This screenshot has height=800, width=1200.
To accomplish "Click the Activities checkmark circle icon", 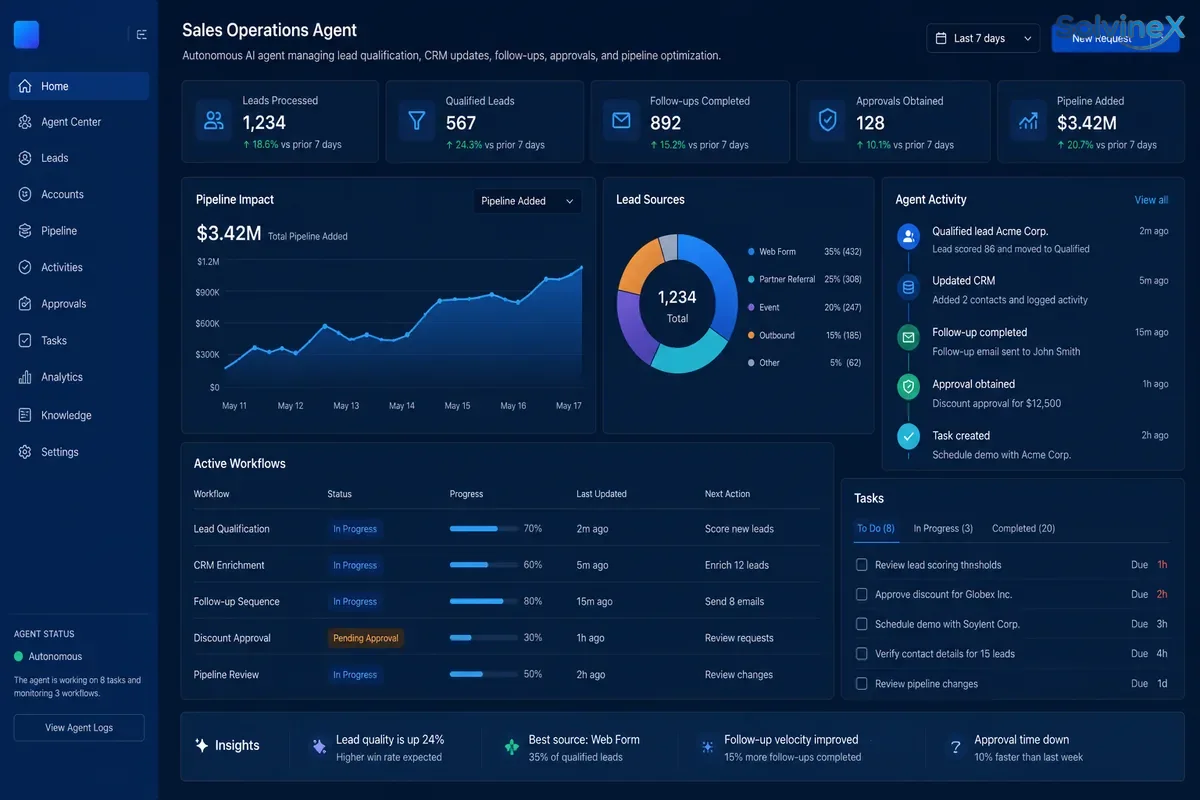I will click(x=25, y=267).
